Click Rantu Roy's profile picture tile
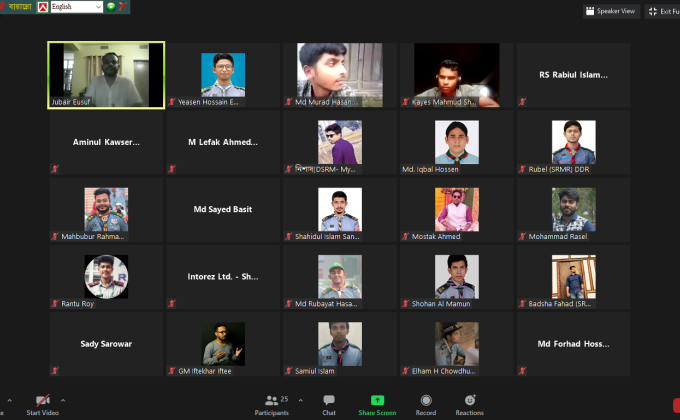 [x=106, y=277]
